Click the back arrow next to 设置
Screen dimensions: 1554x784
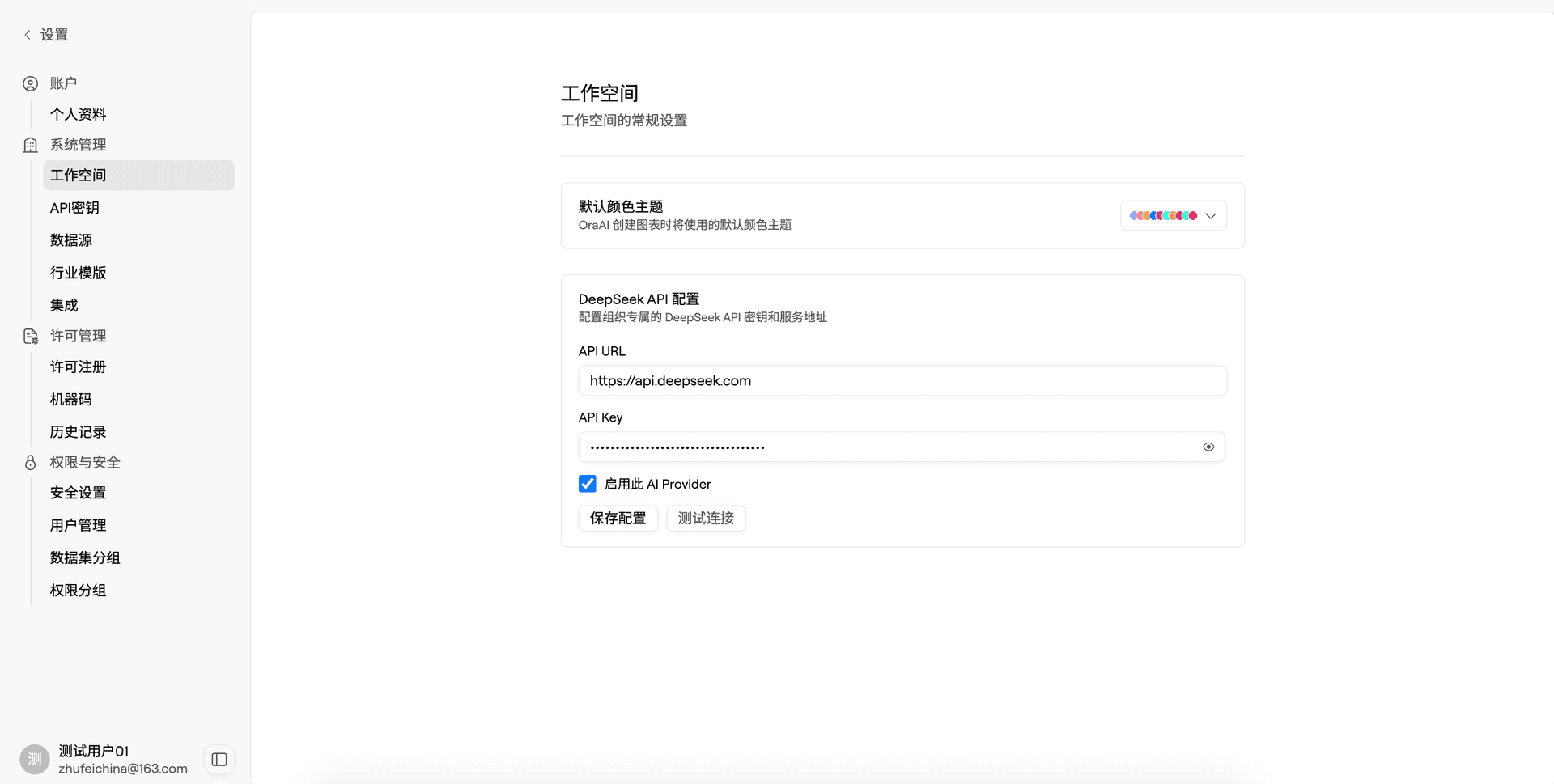[x=27, y=34]
